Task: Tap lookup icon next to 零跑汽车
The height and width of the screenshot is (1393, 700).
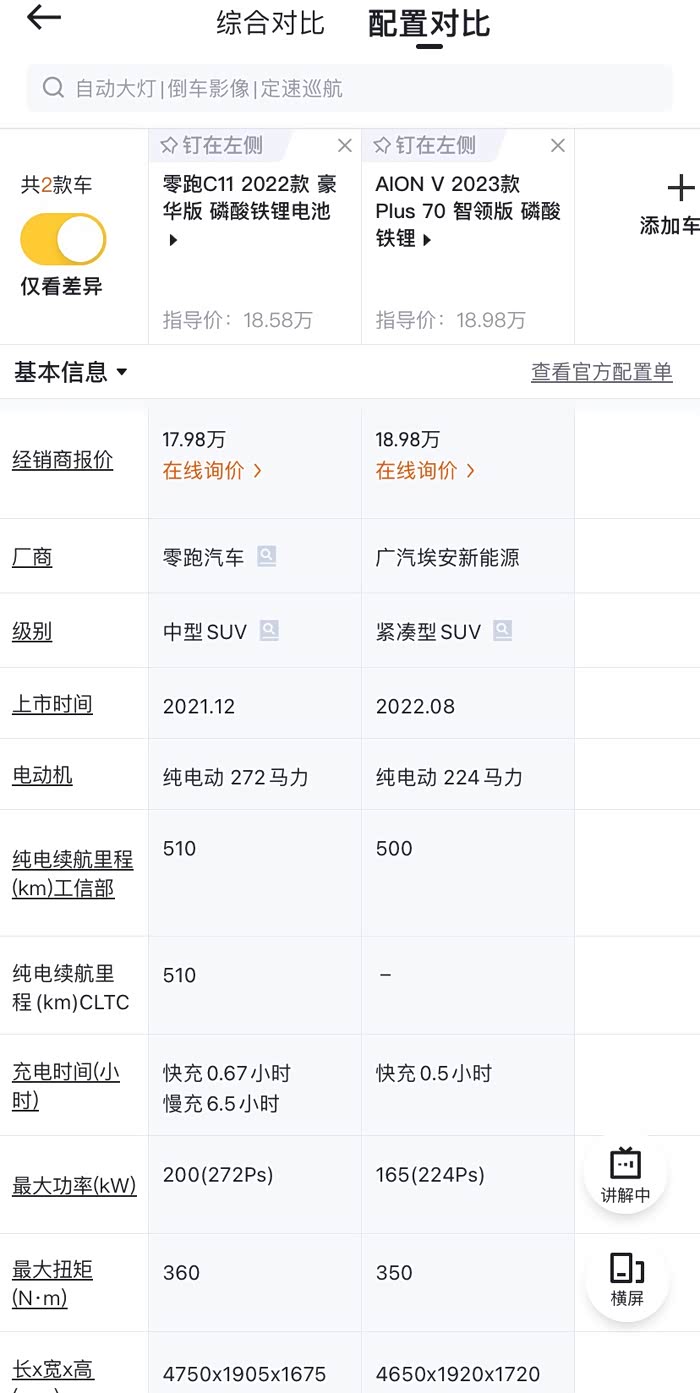Action: tap(266, 556)
